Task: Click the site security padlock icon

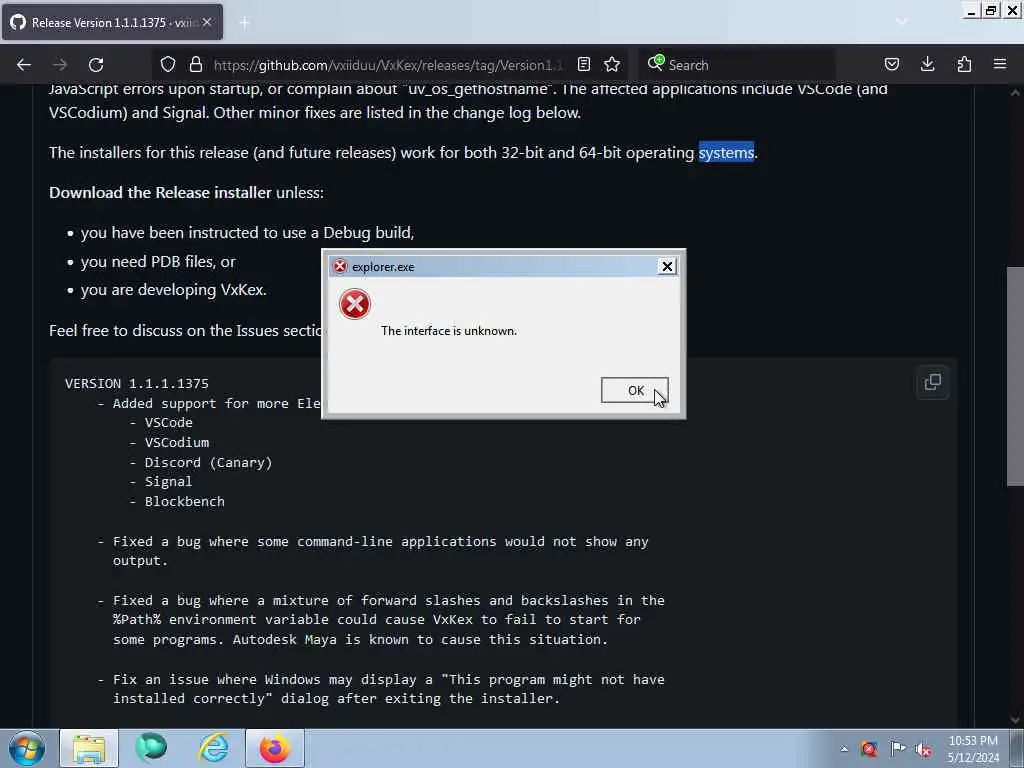Action: (195, 65)
